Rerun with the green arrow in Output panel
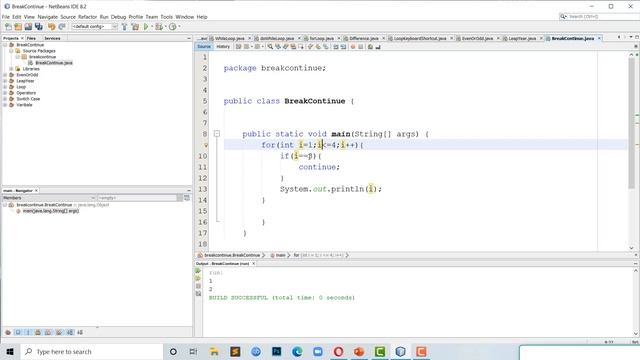This screenshot has width=640, height=360. click(x=198, y=271)
